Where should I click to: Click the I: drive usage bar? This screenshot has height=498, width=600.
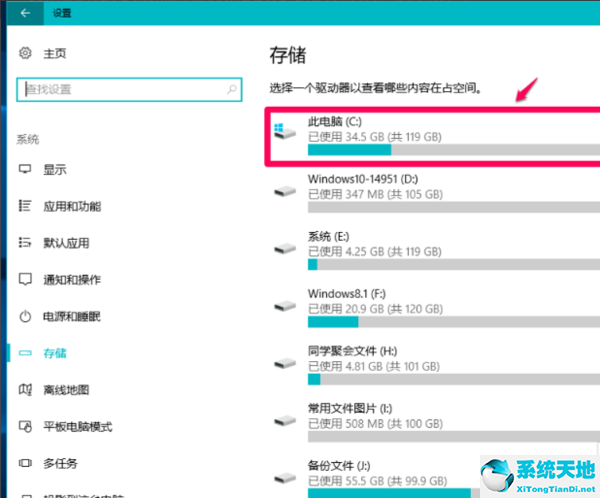point(454,437)
